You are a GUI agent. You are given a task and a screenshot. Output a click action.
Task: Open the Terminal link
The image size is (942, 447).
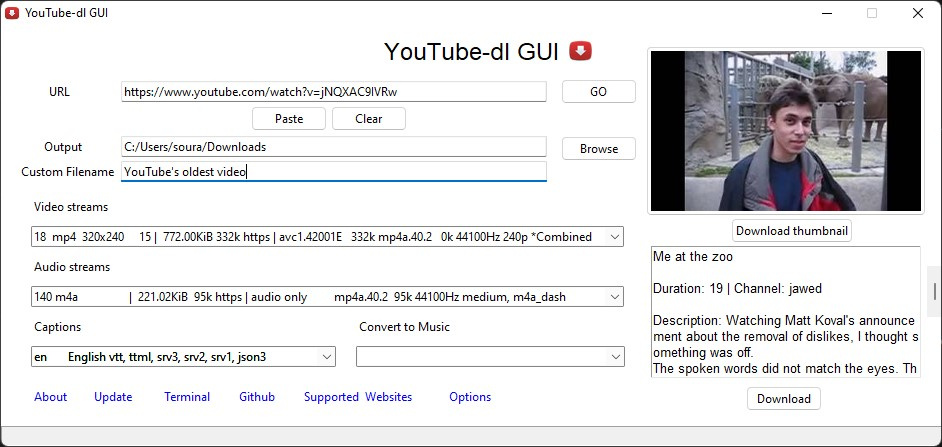tap(187, 397)
